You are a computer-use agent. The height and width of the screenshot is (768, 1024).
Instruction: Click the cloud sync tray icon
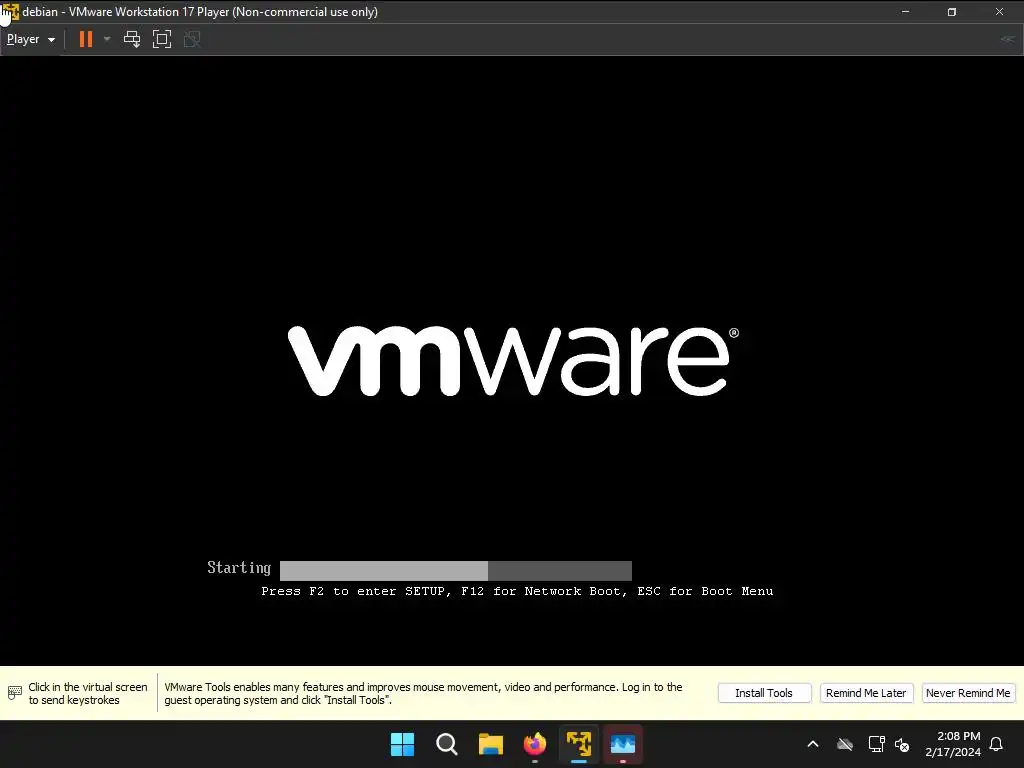(x=845, y=744)
